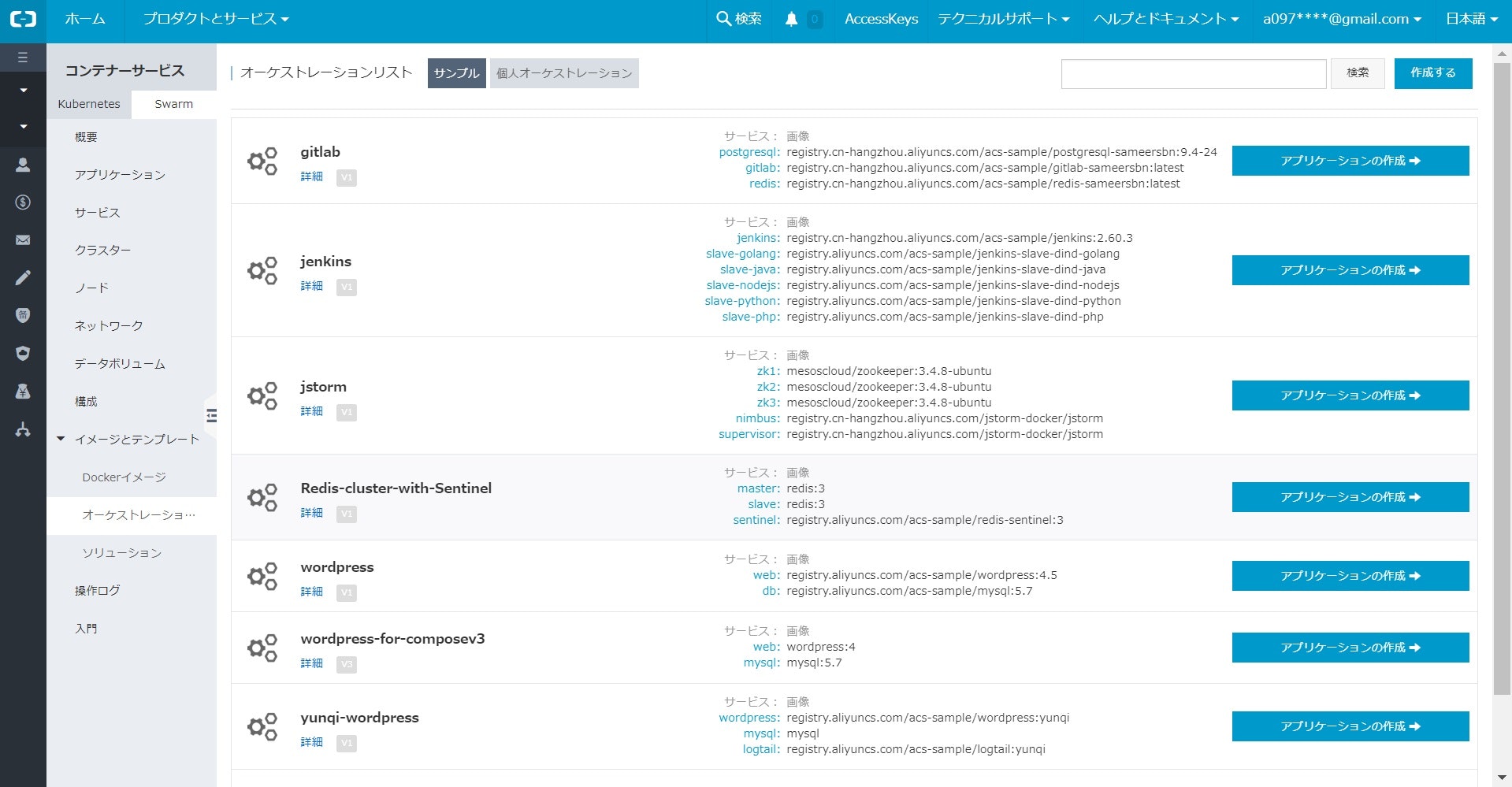Click the jstorm orchestration gears icon
This screenshot has width=1512, height=787.
(x=262, y=395)
